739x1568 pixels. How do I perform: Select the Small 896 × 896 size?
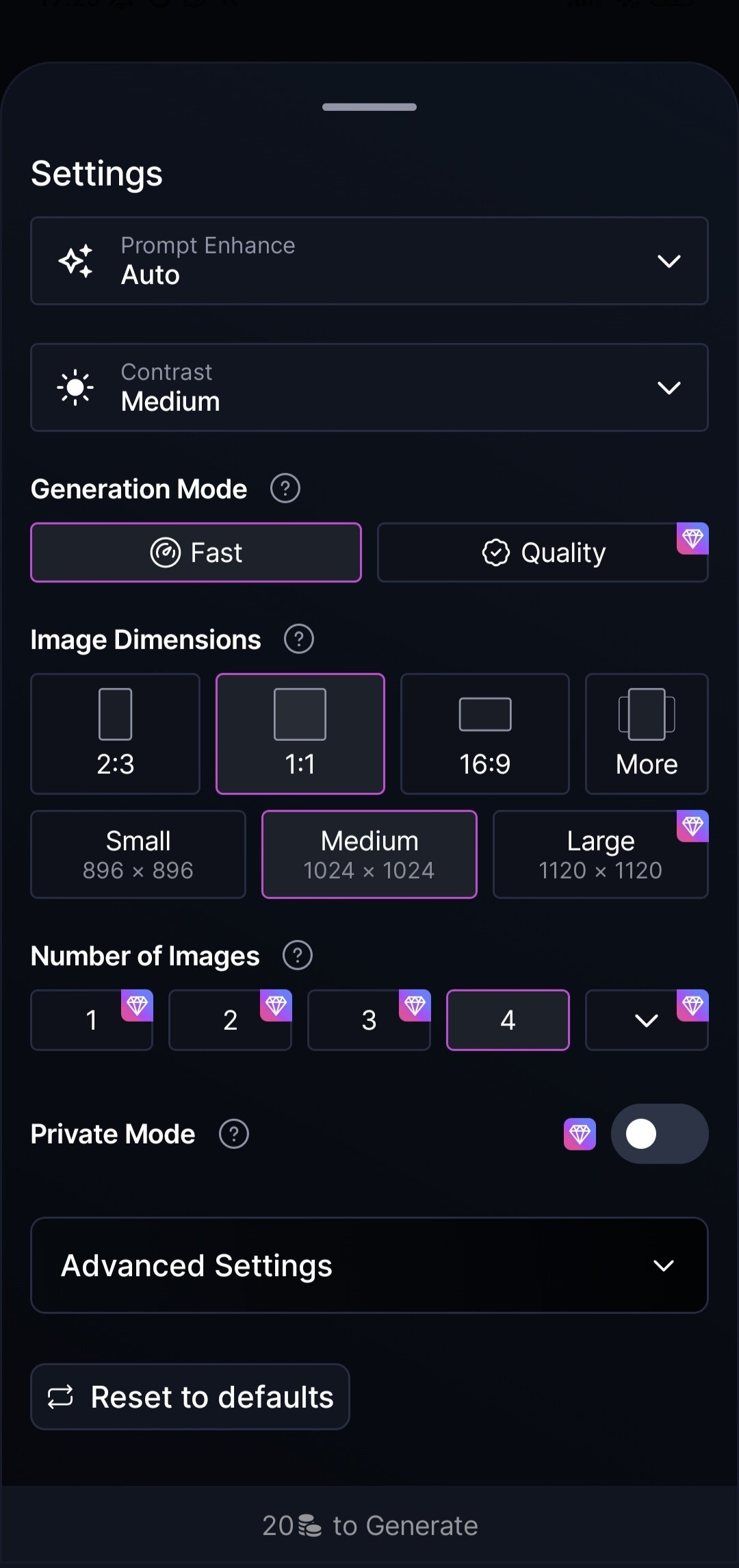138,855
